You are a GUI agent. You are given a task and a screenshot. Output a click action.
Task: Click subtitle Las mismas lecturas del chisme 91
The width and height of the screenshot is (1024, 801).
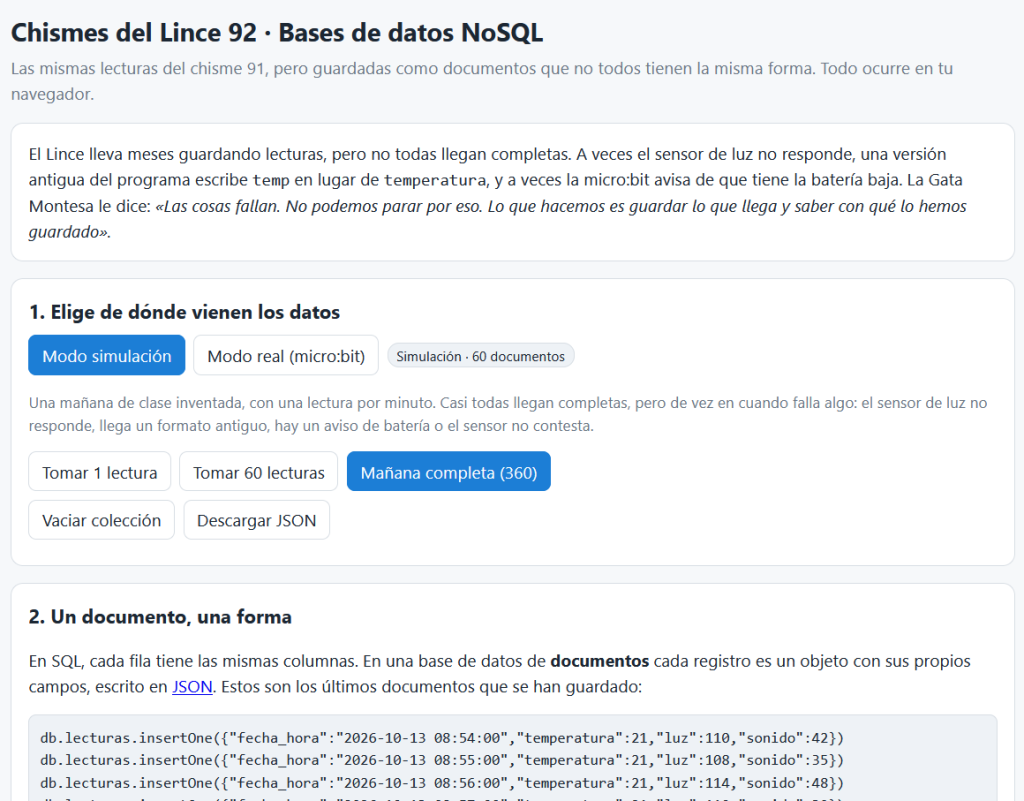[x=482, y=81]
